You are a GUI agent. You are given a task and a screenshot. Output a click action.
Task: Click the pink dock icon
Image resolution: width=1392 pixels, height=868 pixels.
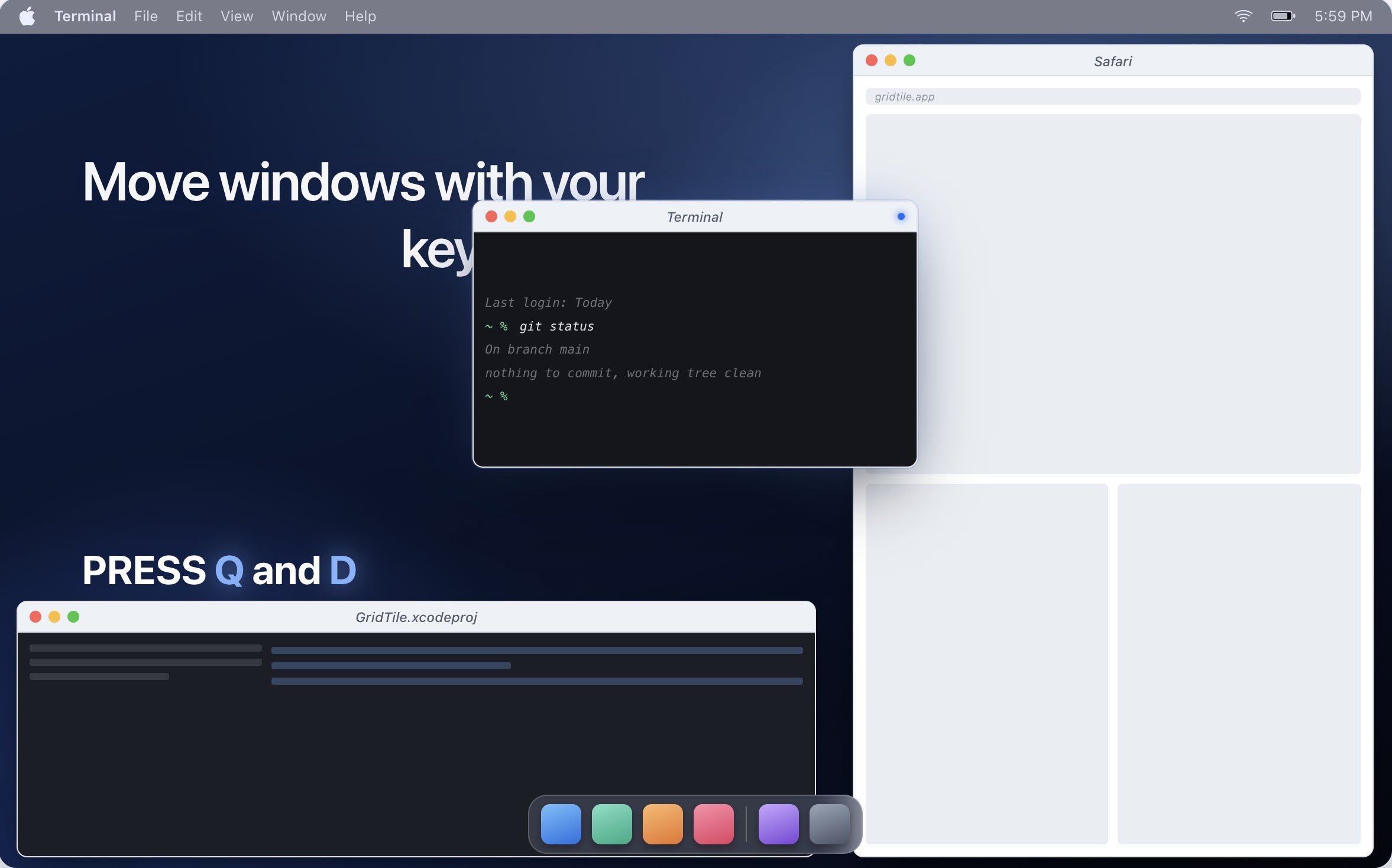tap(714, 824)
